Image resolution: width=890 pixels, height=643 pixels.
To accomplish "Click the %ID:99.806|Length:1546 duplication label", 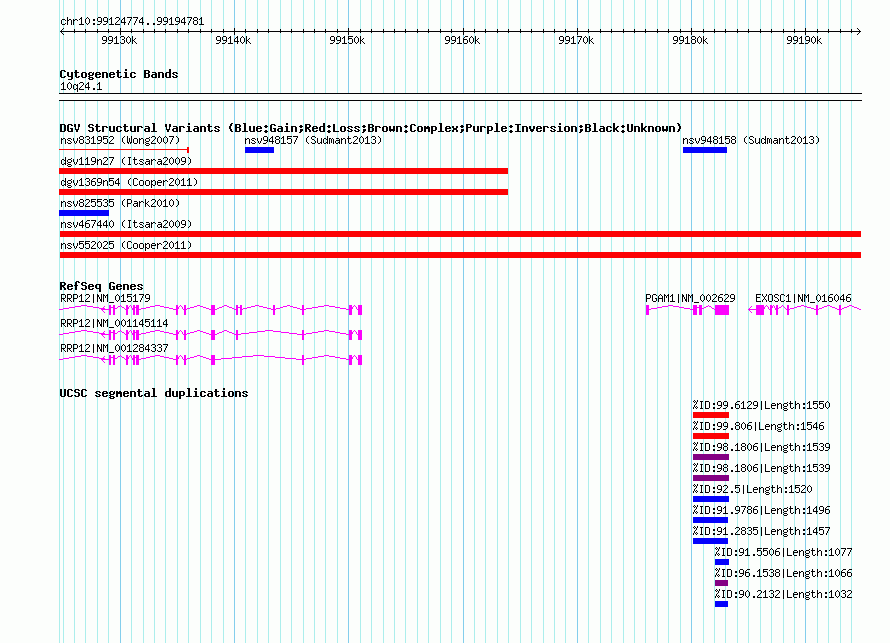I will click(x=758, y=426).
